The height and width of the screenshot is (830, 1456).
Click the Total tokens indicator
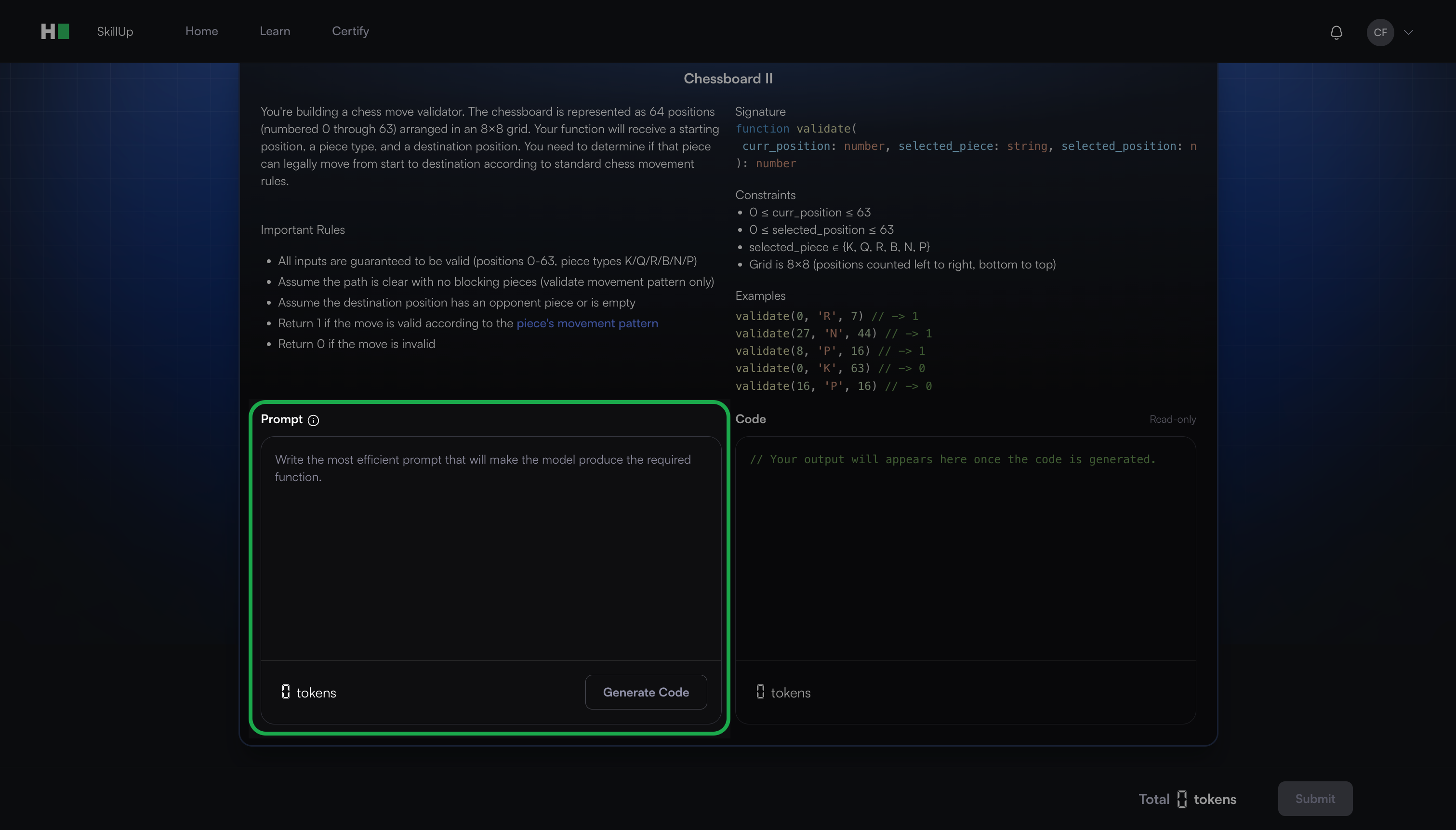(x=1187, y=799)
